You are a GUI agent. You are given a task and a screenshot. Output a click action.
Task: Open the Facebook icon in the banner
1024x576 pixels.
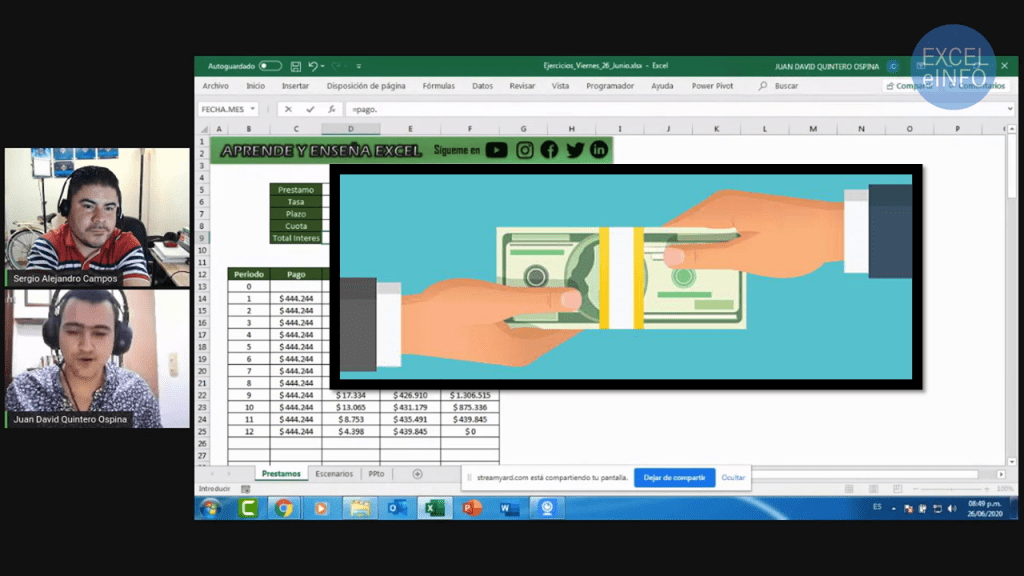(x=549, y=150)
